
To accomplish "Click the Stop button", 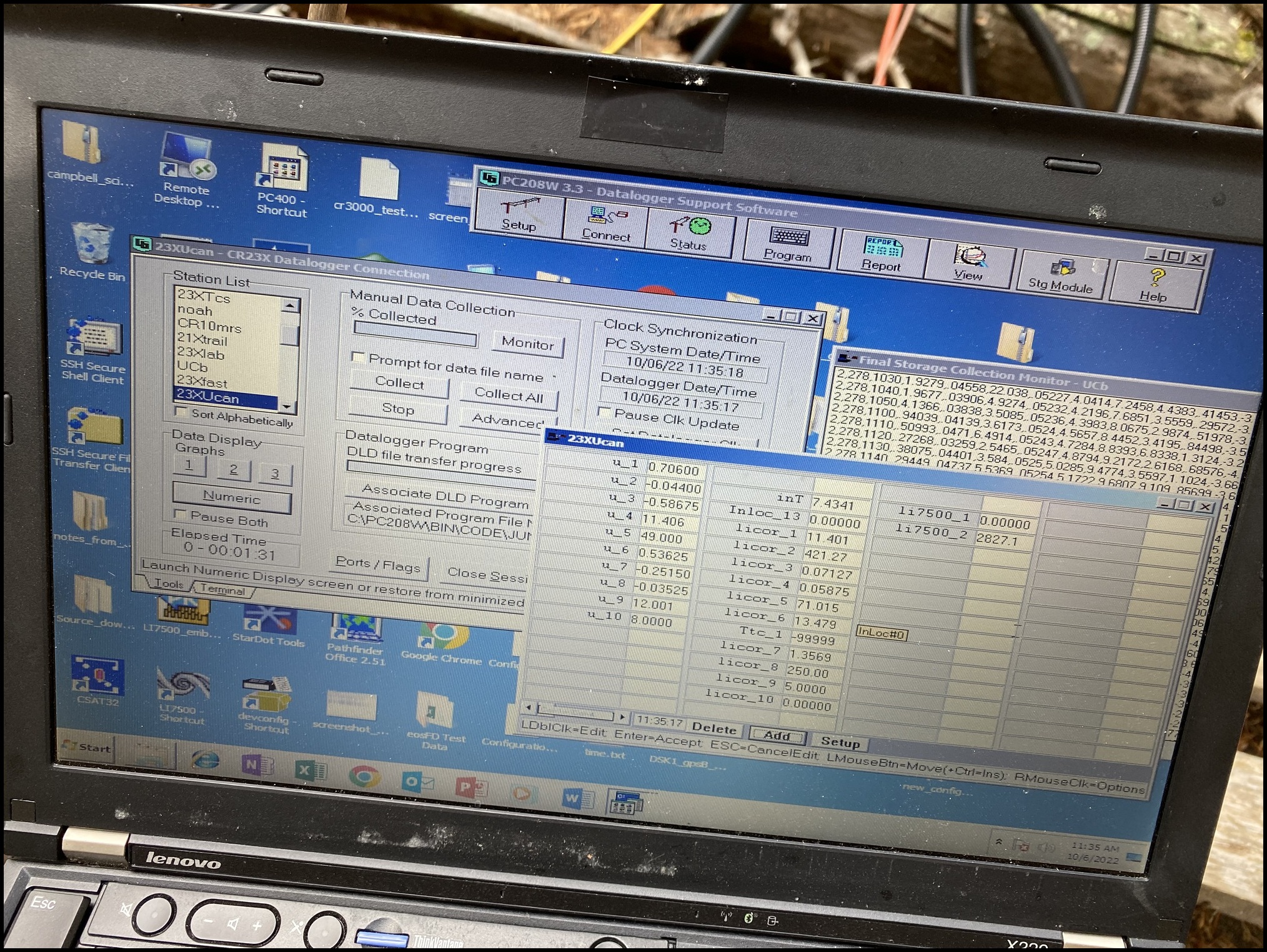I will 397,409.
